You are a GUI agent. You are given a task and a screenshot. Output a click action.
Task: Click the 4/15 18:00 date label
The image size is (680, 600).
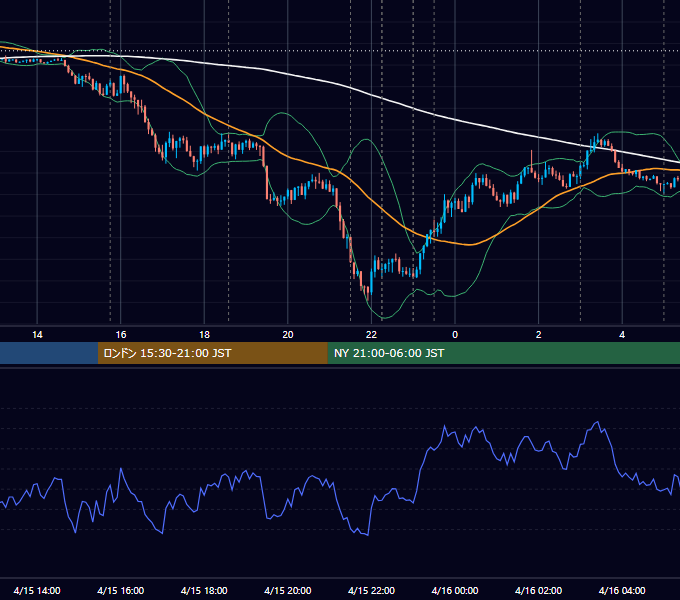[204, 590]
